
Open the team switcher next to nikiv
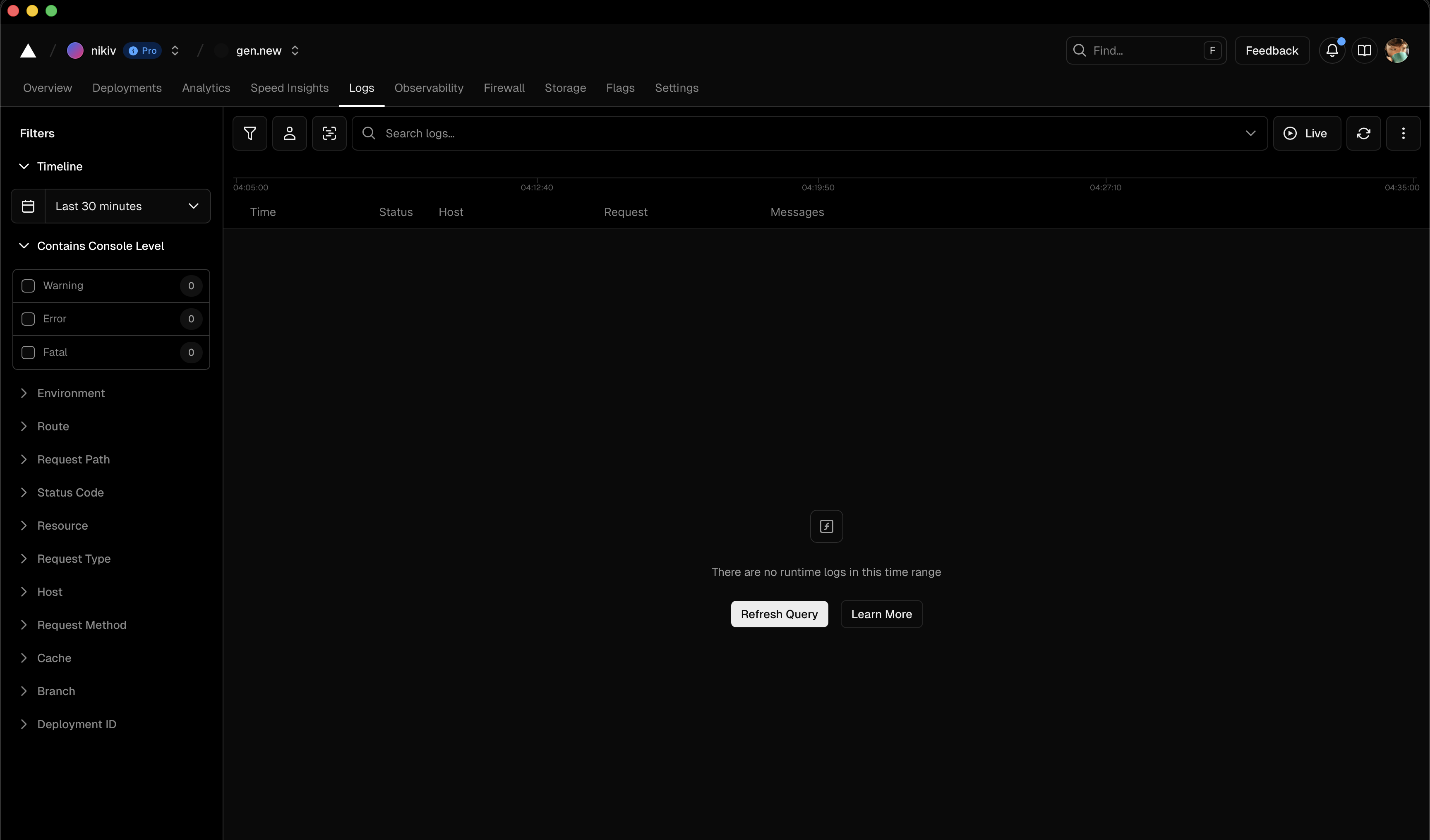tap(175, 50)
